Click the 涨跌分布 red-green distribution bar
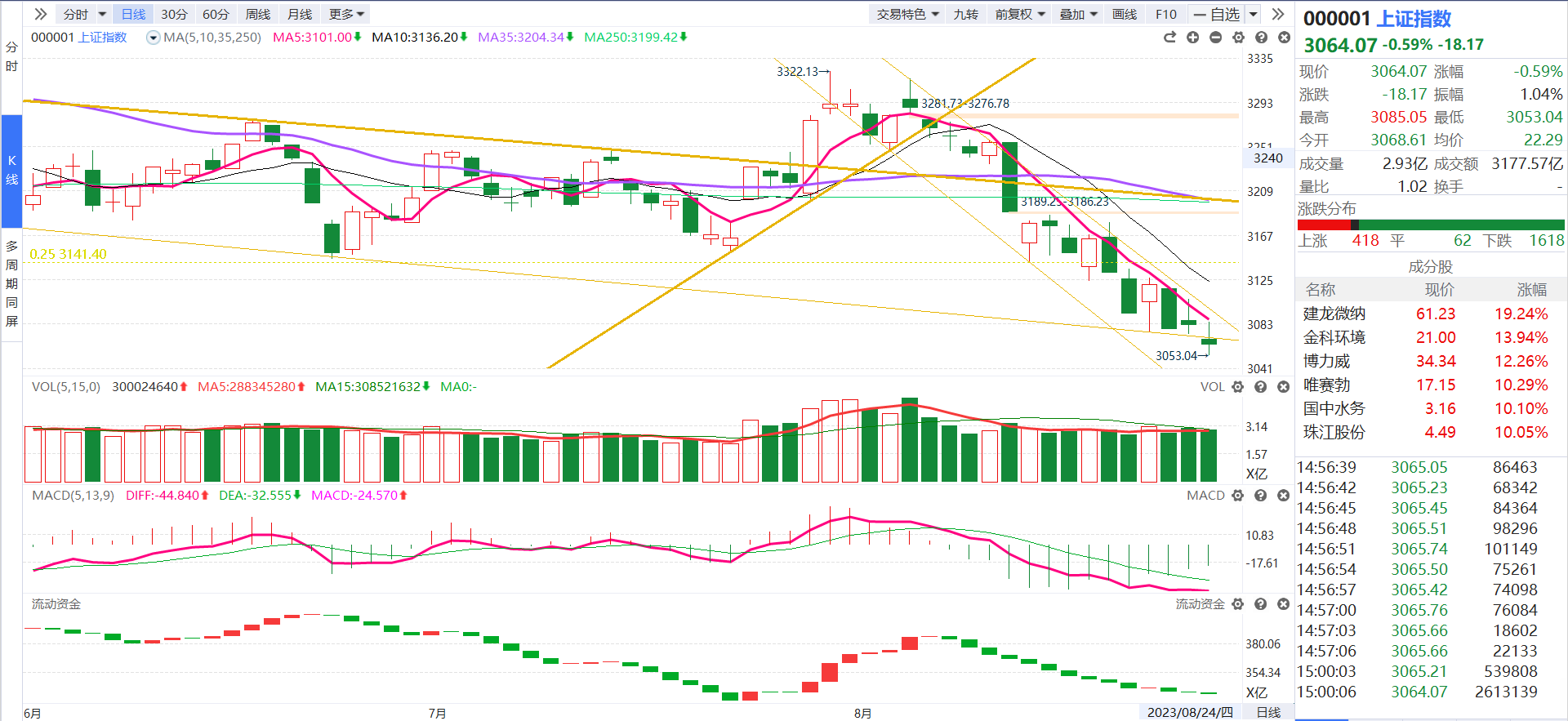1568x721 pixels. [1431, 225]
